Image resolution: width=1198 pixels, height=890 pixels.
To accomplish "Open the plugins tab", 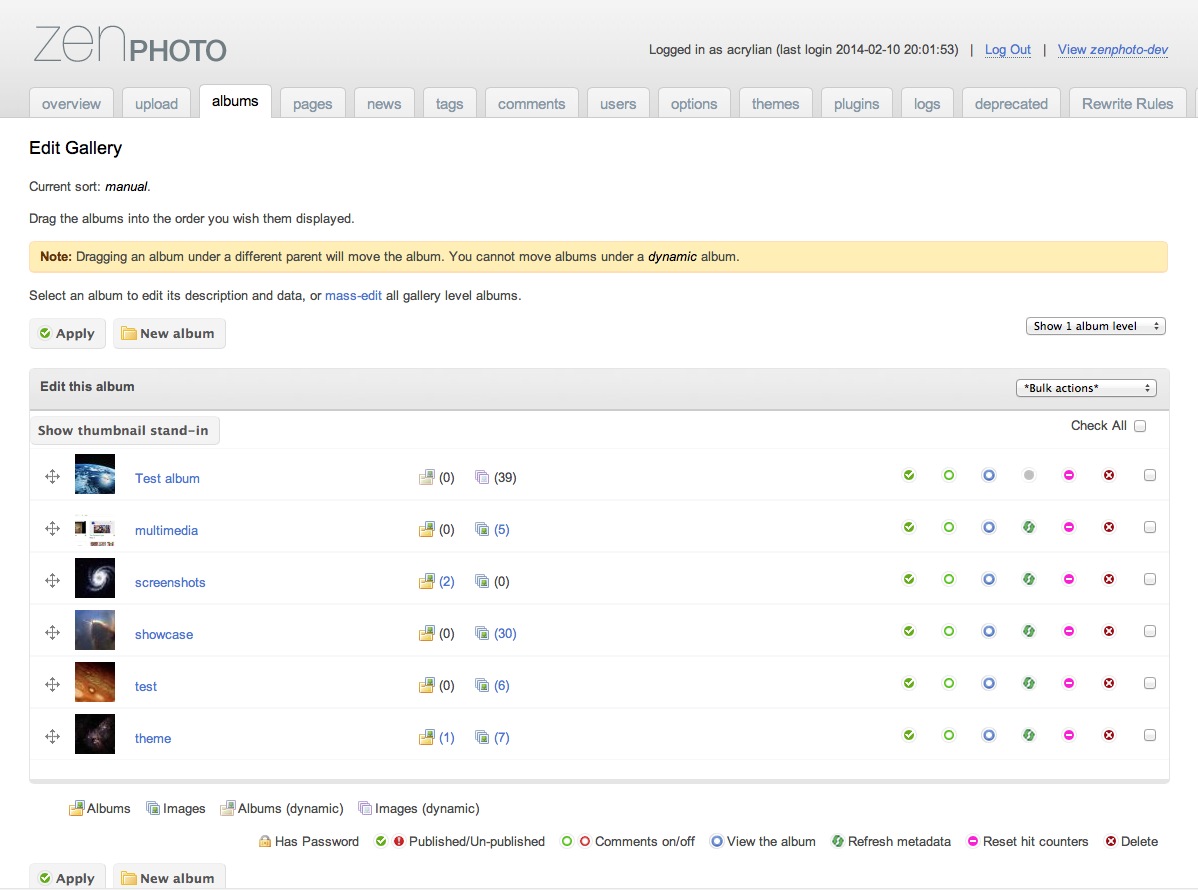I will point(856,102).
